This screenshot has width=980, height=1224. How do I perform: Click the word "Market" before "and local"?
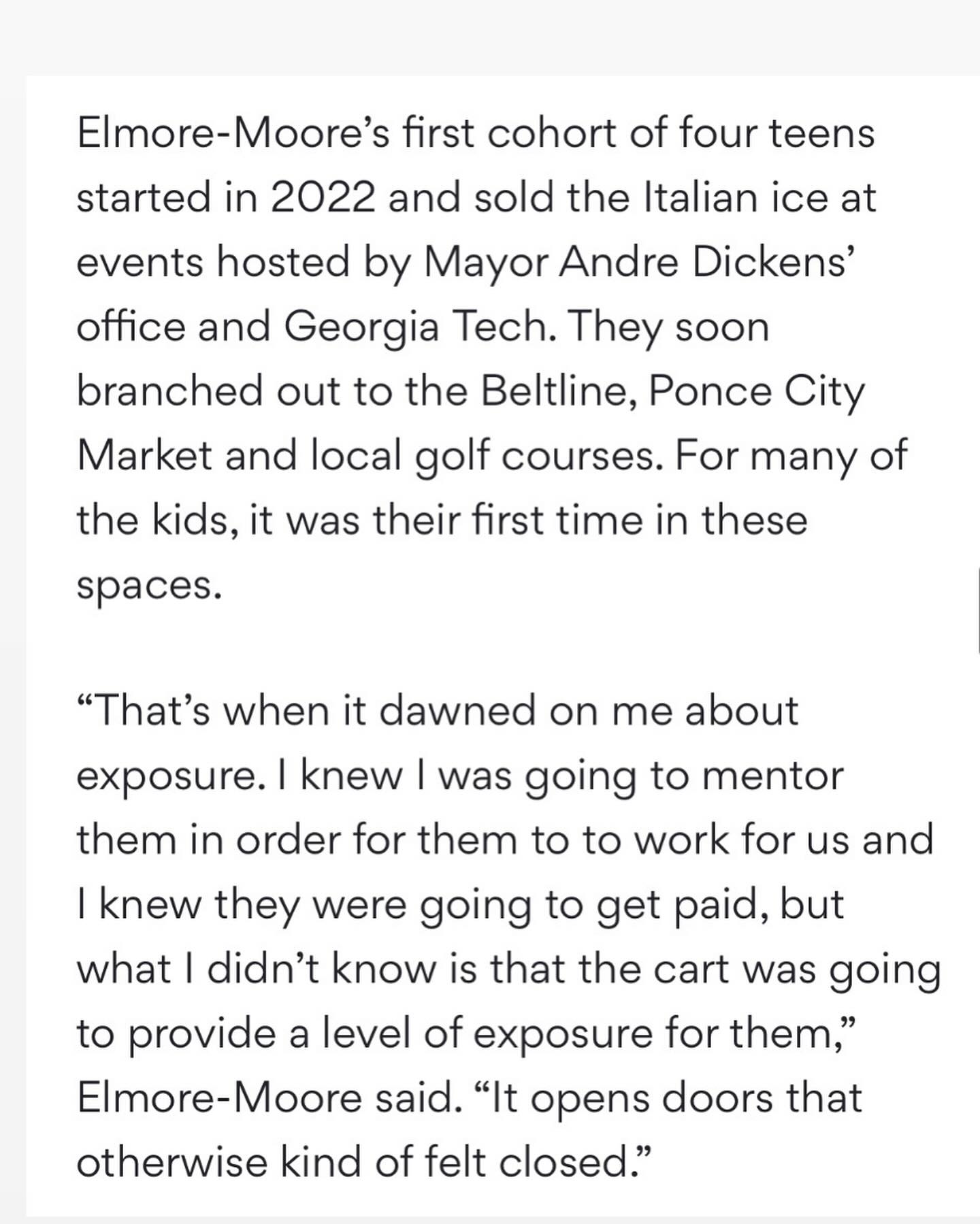[x=144, y=457]
